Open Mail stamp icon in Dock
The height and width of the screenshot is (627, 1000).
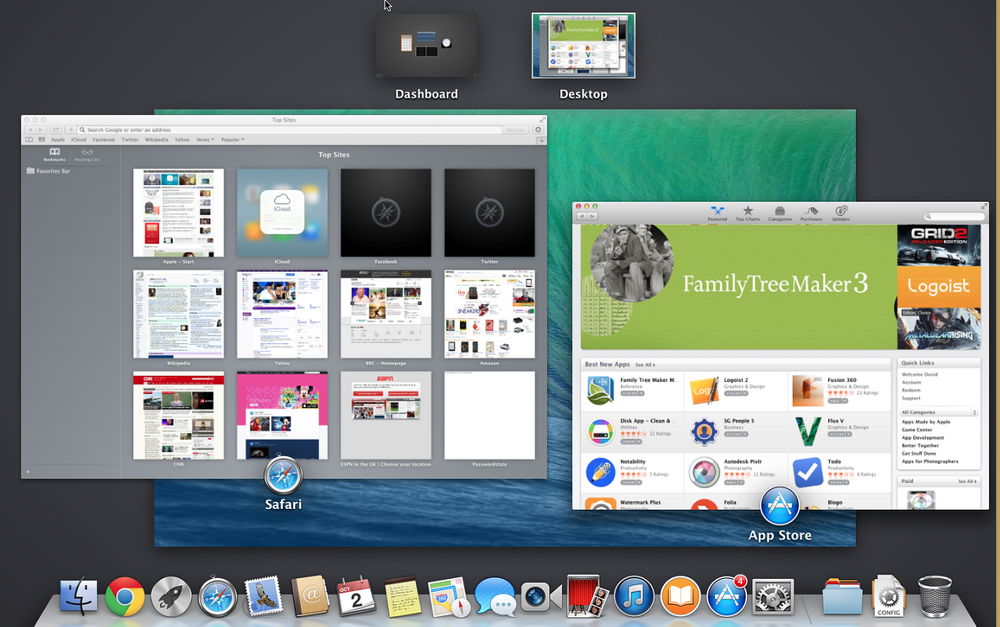(263, 596)
